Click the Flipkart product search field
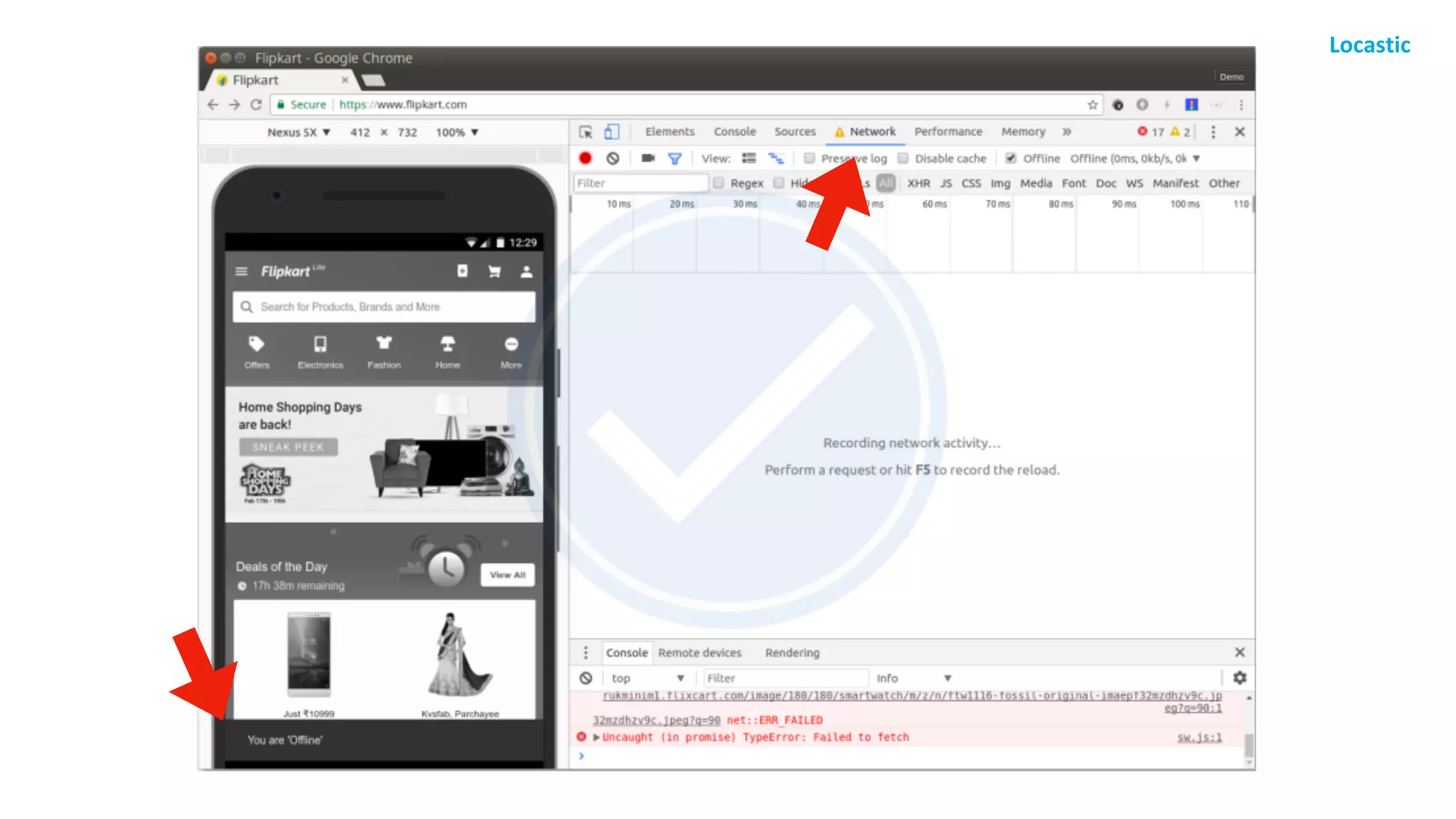 point(384,307)
